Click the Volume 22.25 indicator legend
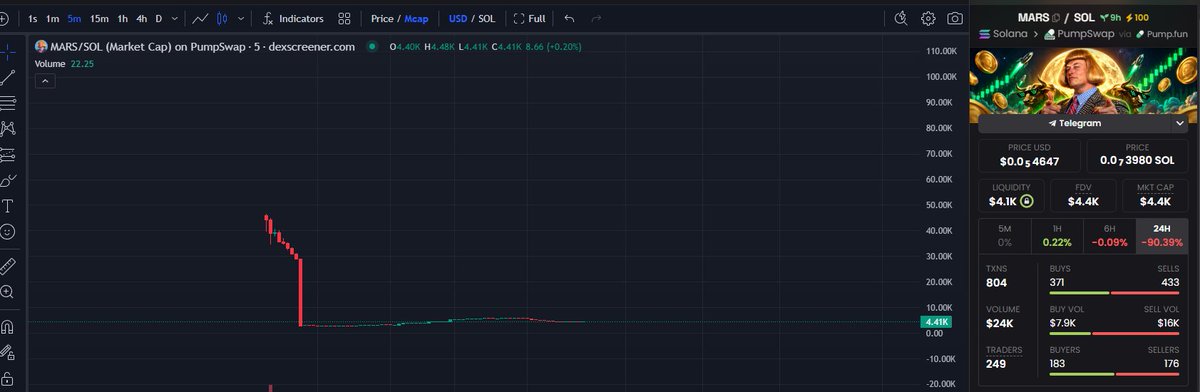 coord(65,64)
